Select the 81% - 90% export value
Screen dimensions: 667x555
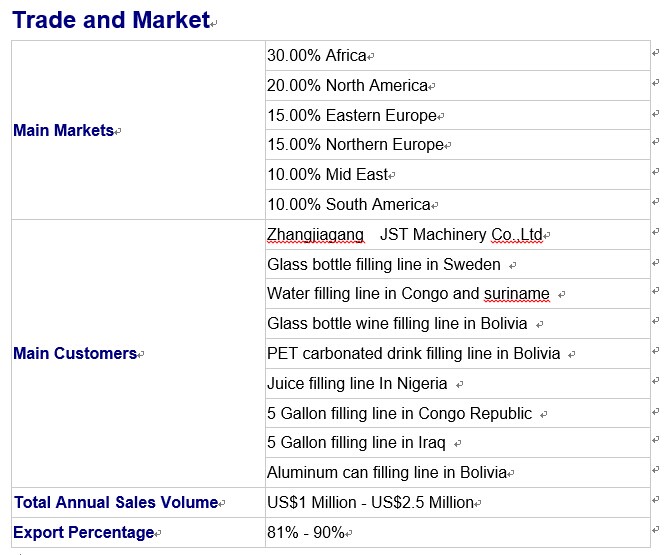coord(306,532)
